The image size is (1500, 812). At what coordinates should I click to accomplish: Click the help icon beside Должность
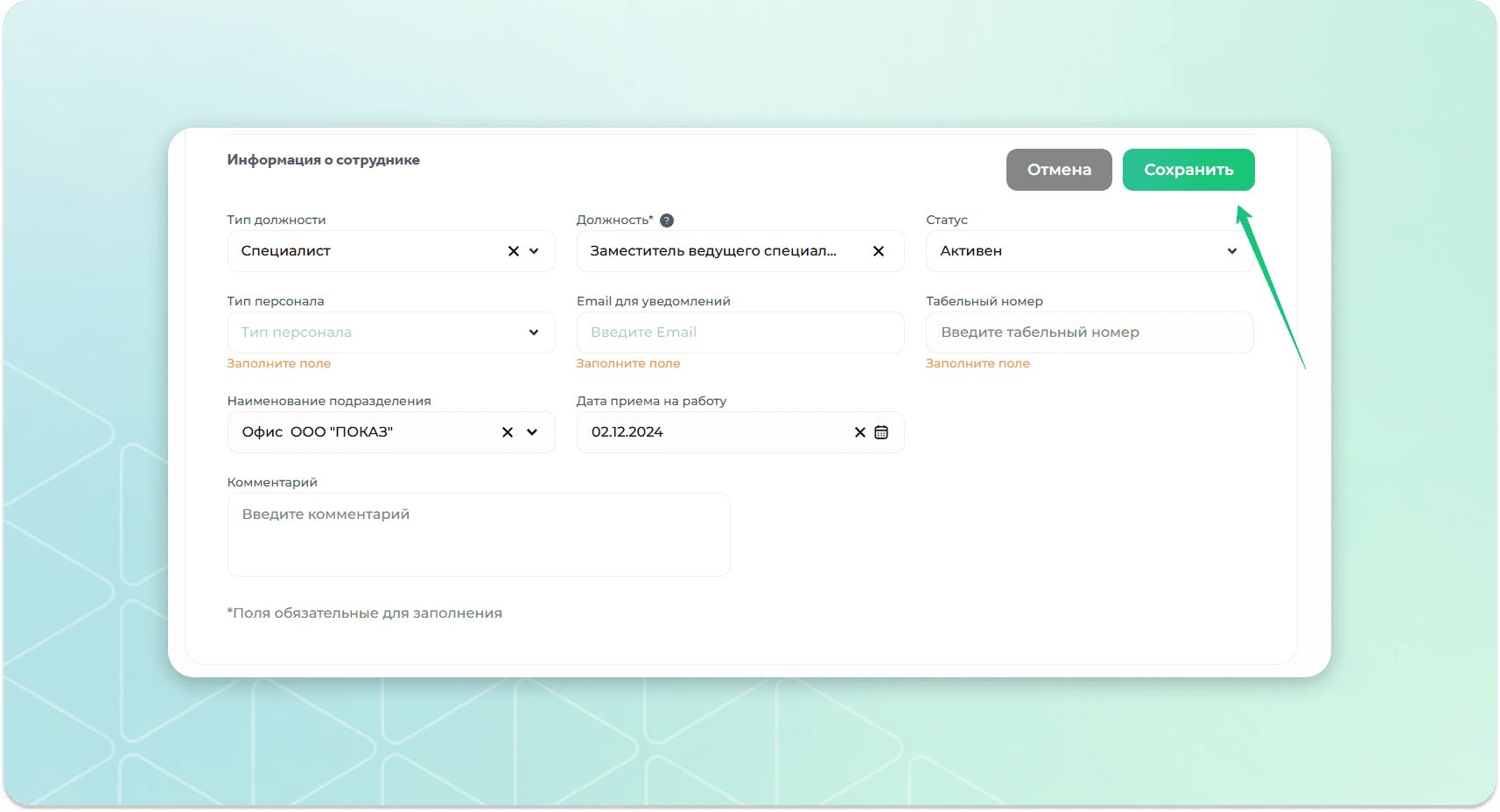pyautogui.click(x=667, y=220)
